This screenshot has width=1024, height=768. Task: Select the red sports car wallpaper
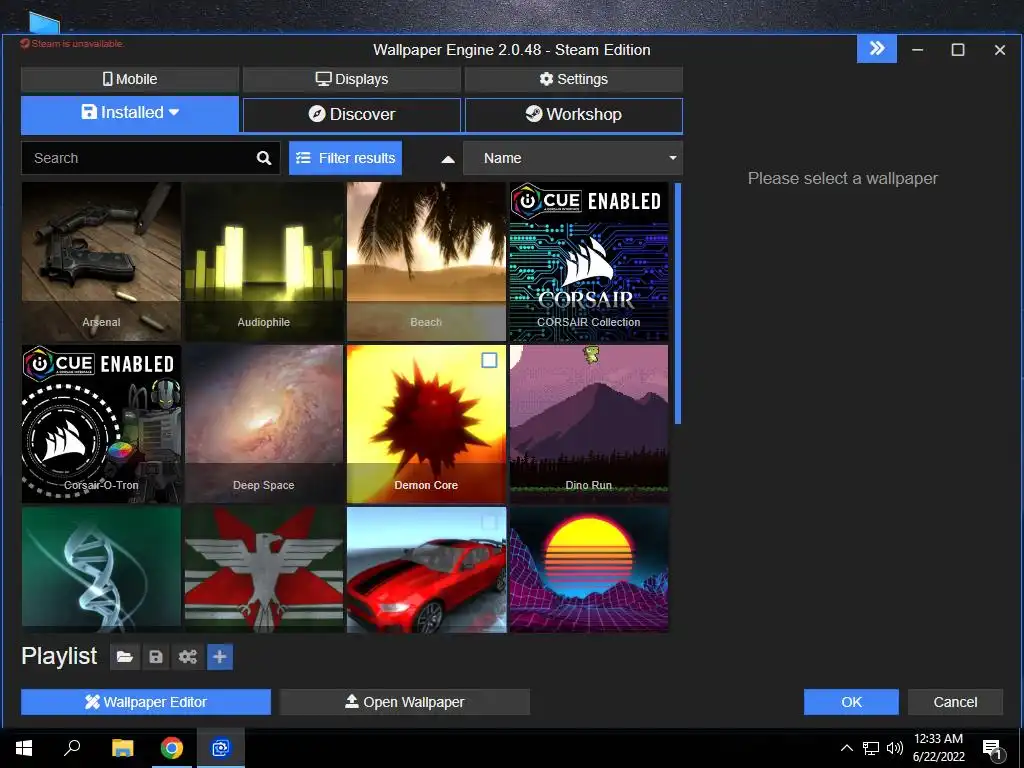coord(426,570)
